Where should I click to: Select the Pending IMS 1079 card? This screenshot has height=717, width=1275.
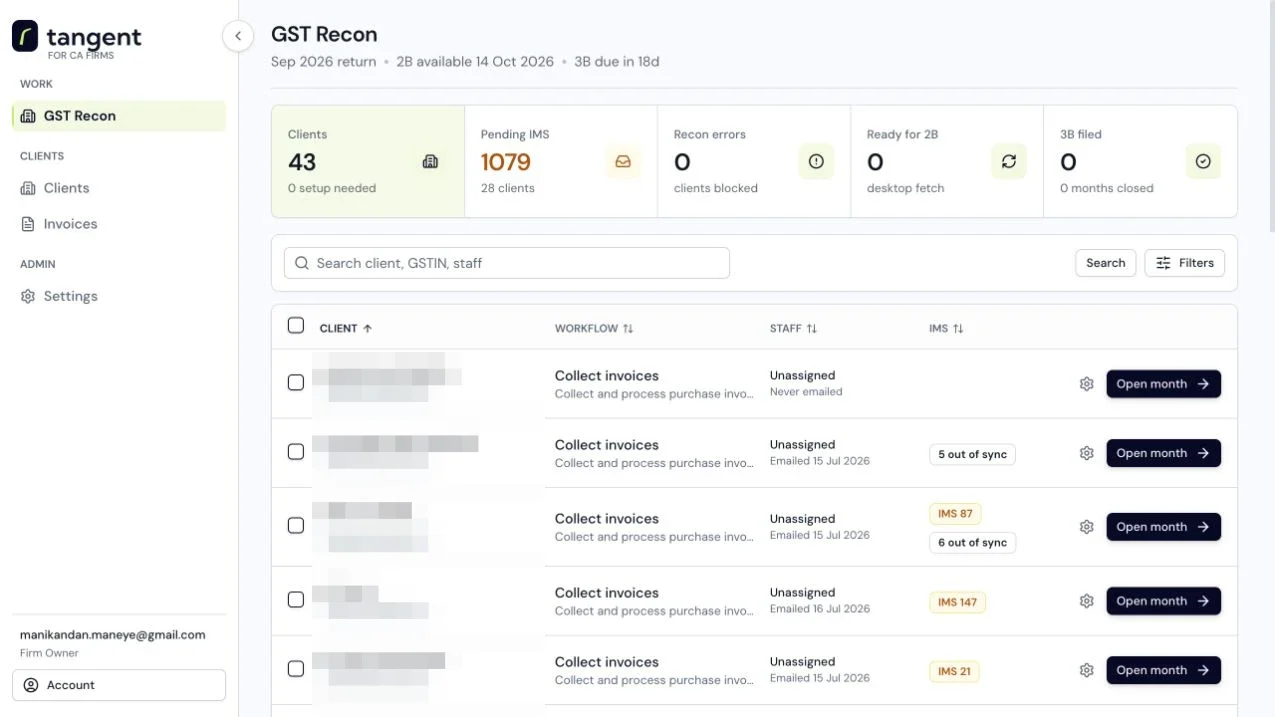(x=561, y=161)
